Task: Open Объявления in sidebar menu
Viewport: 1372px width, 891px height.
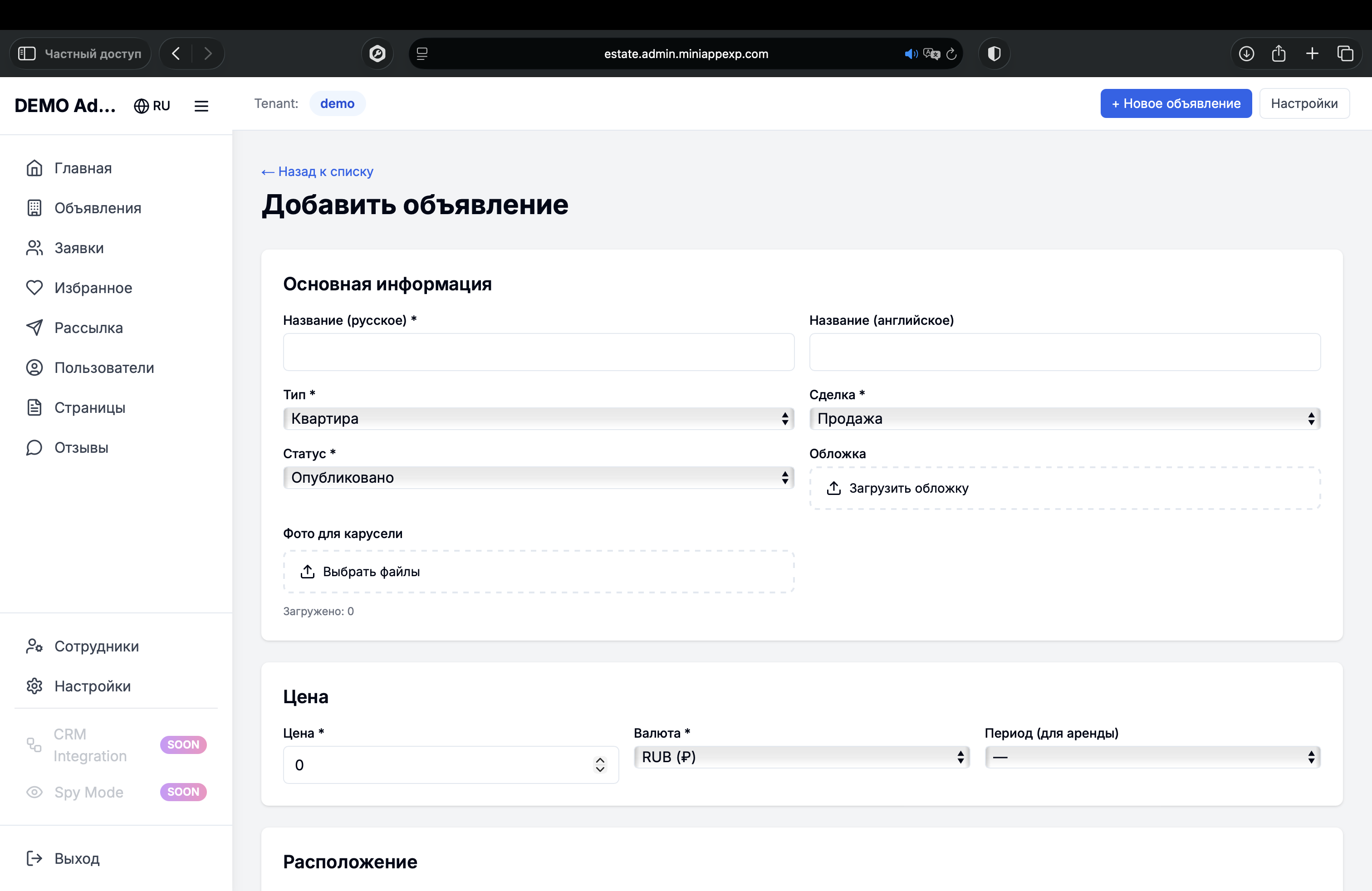Action: point(98,208)
